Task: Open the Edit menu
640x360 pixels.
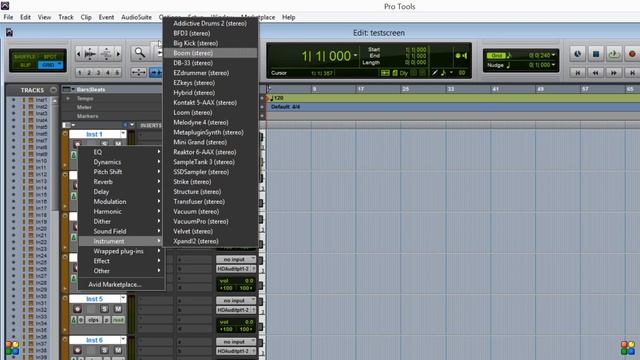Action: [x=25, y=17]
